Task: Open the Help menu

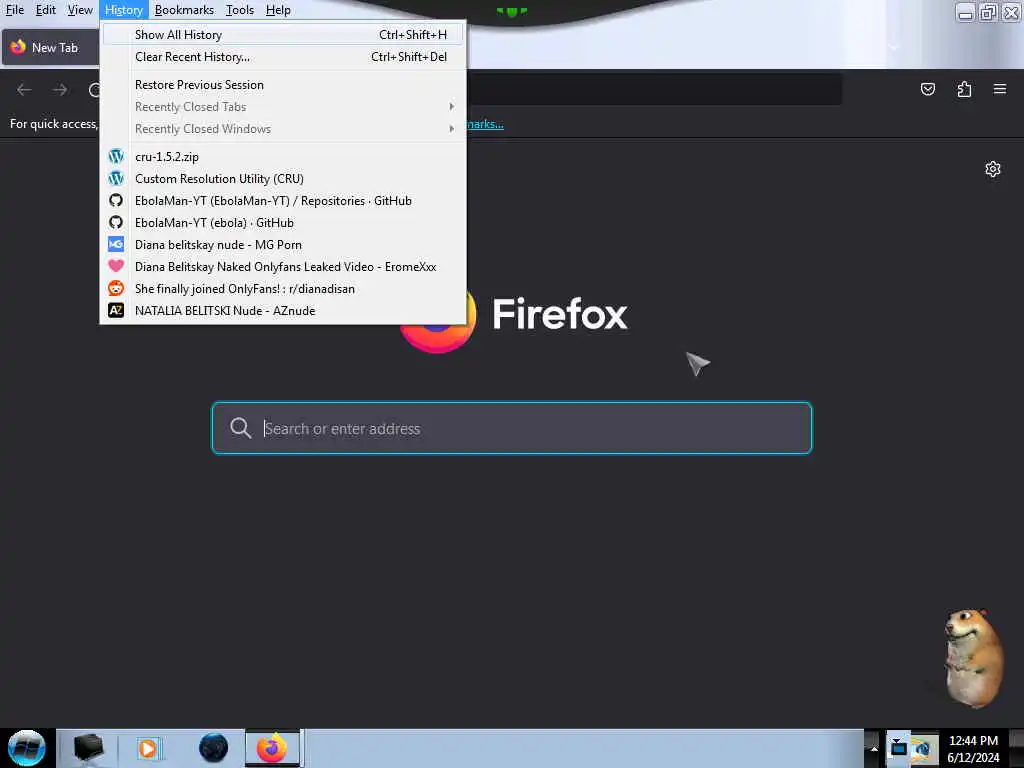Action: pyautogui.click(x=278, y=10)
